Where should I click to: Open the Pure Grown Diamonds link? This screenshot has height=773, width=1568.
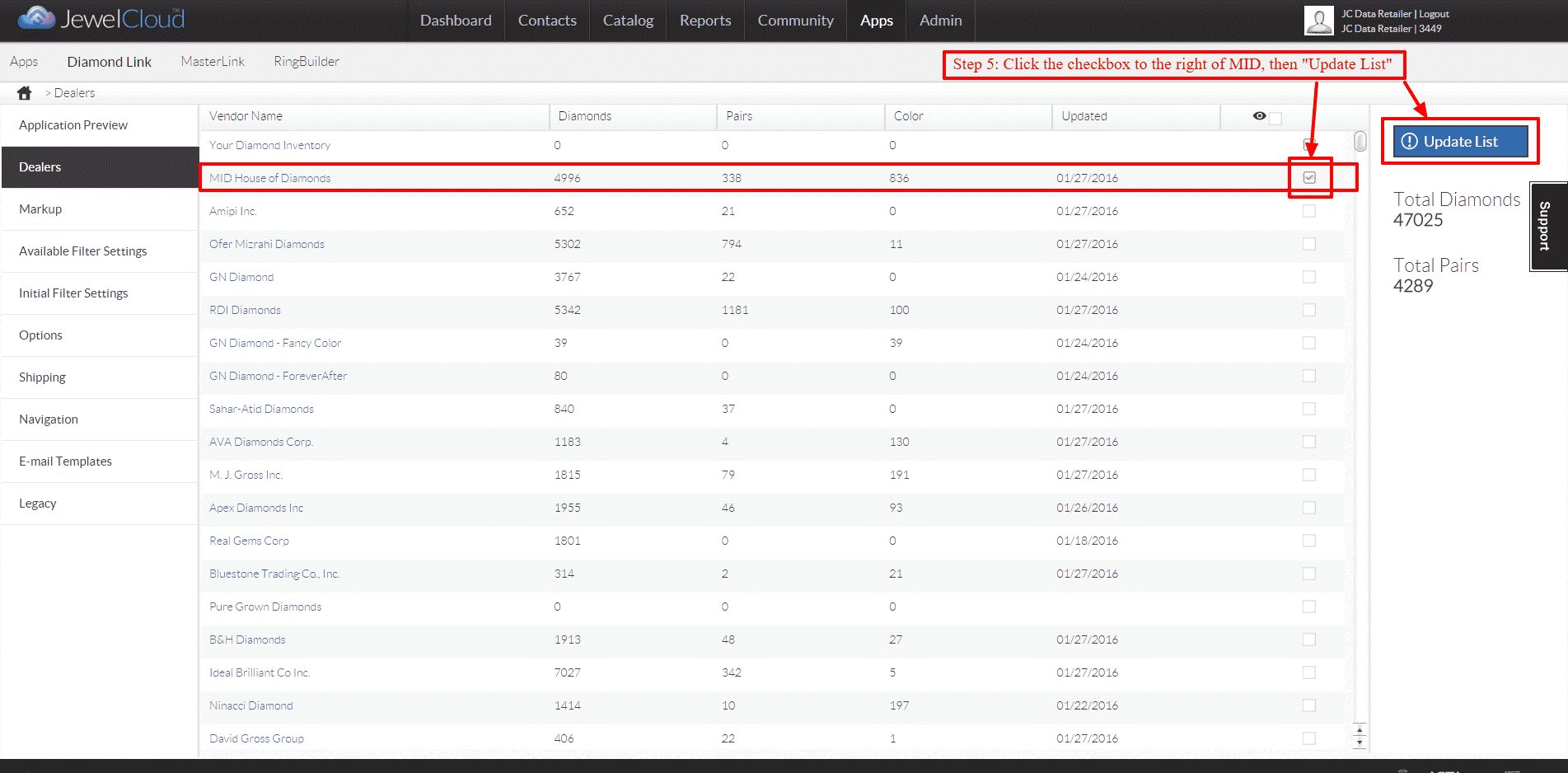[x=265, y=607]
